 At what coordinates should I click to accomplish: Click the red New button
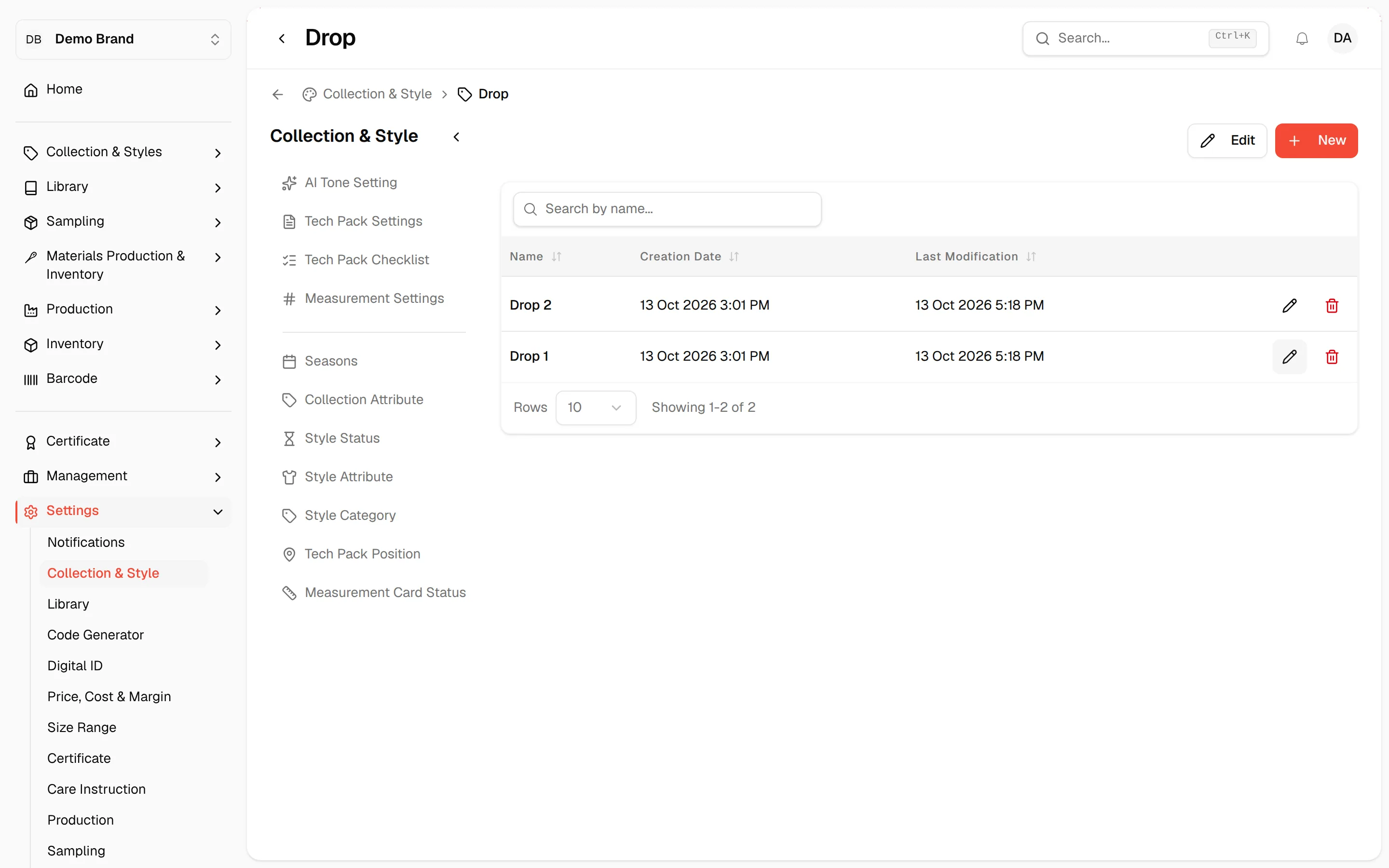tap(1316, 141)
